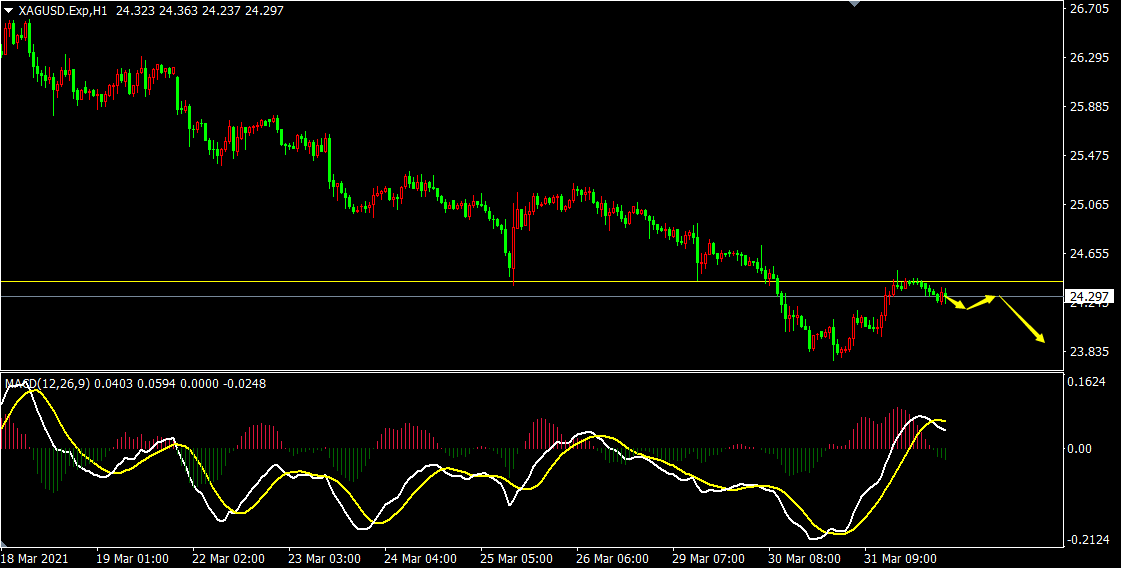The image size is (1121, 568).
Task: Click the 25.065 price scale label
Action: pyautogui.click(x=1089, y=205)
